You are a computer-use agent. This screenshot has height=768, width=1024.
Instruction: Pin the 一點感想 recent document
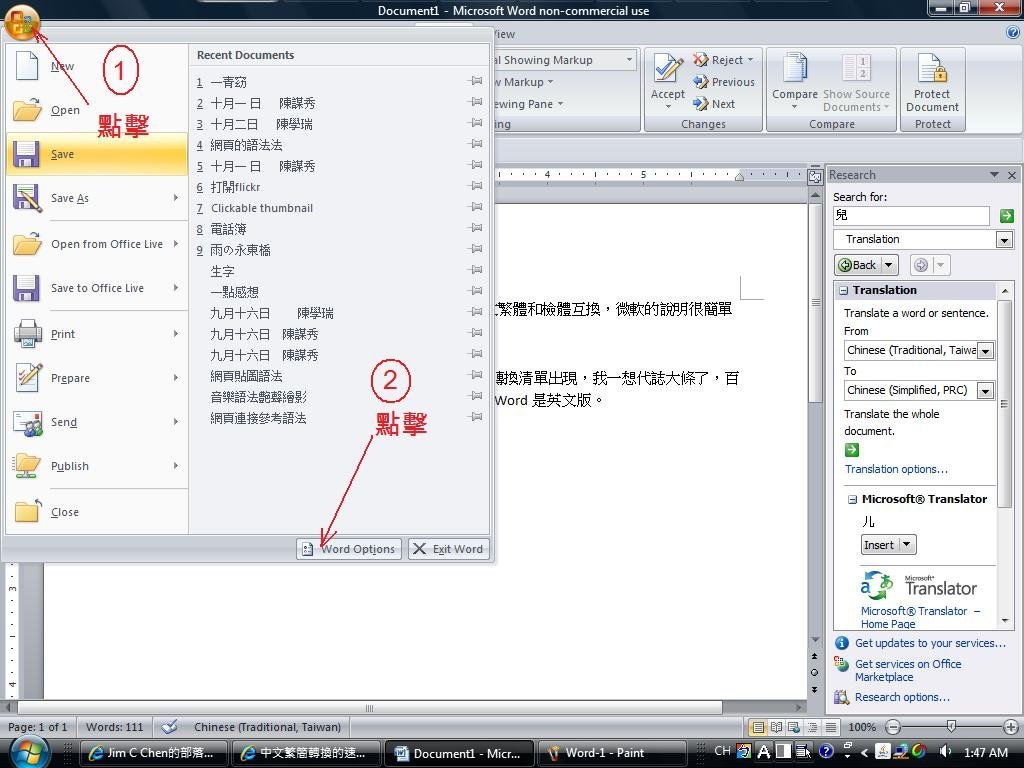(476, 291)
